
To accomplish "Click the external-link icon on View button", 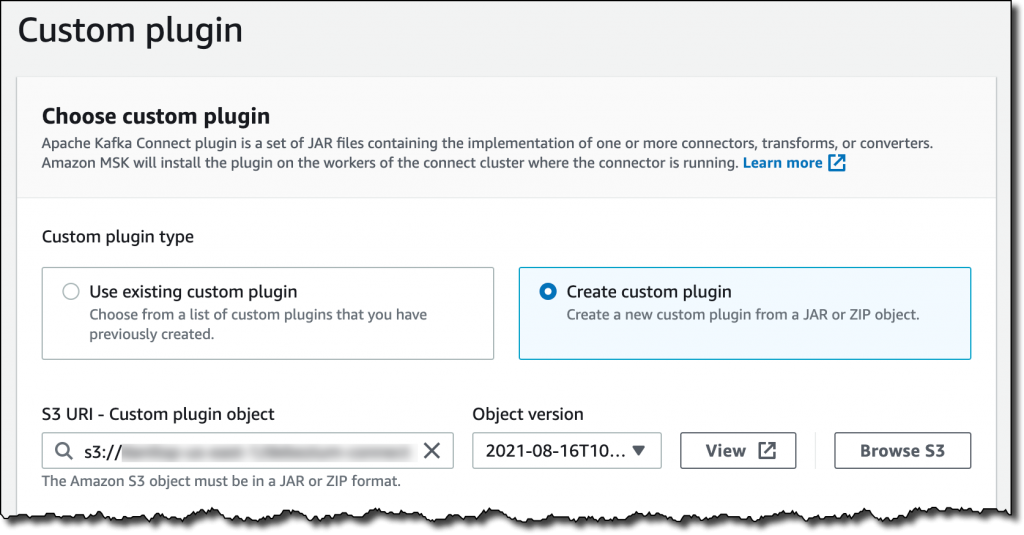I will (767, 451).
